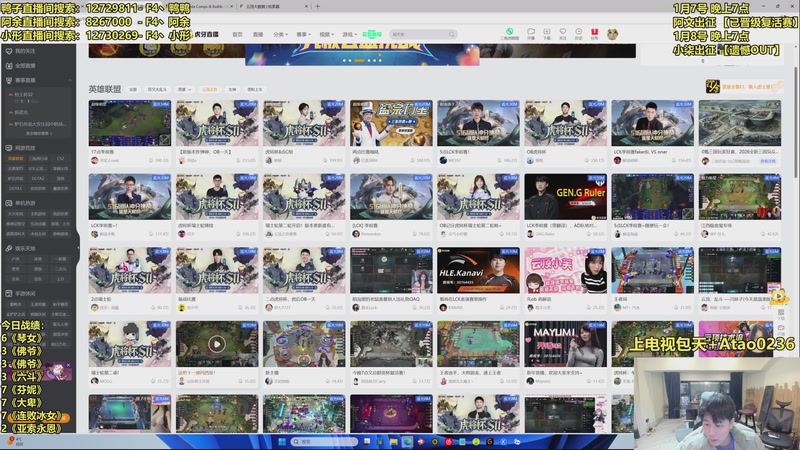
Task: Open the HLE.Kanavi stream thumbnail
Action: coord(478,270)
